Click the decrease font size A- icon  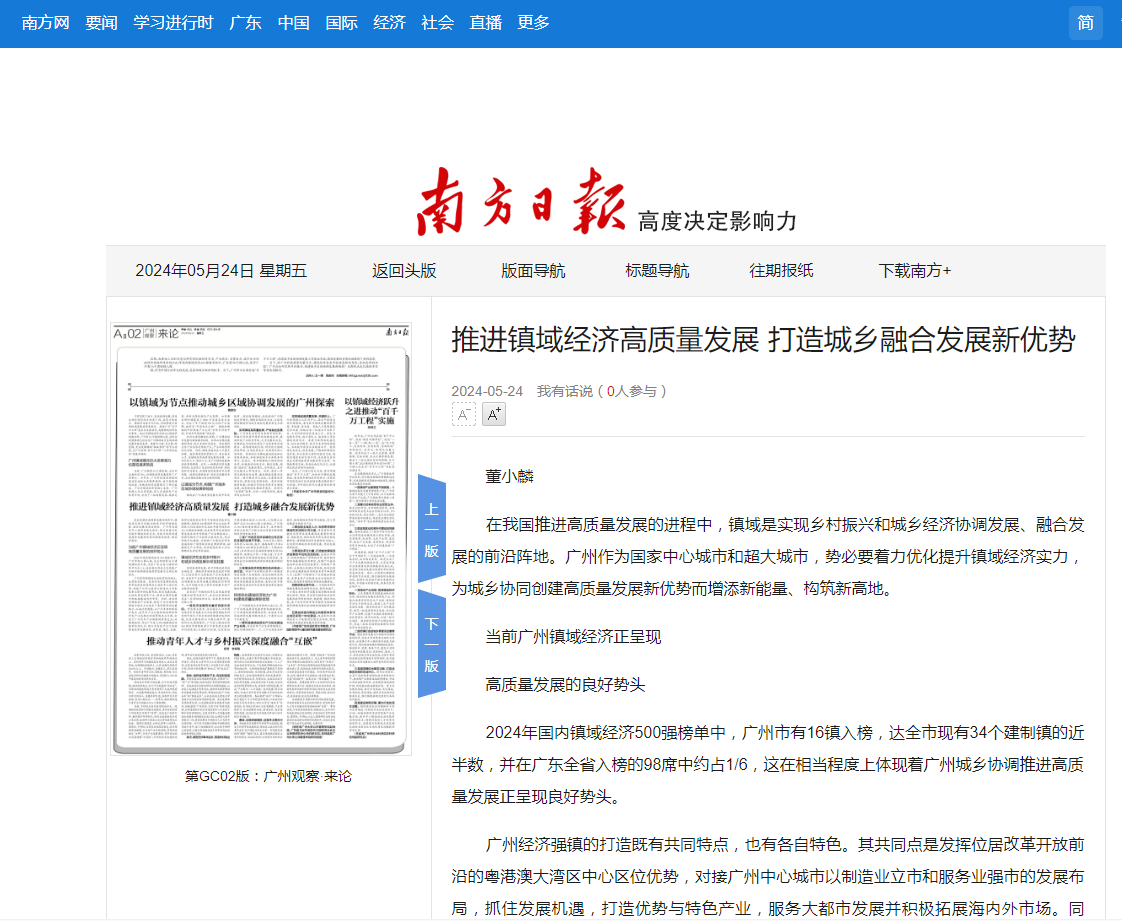(x=464, y=414)
